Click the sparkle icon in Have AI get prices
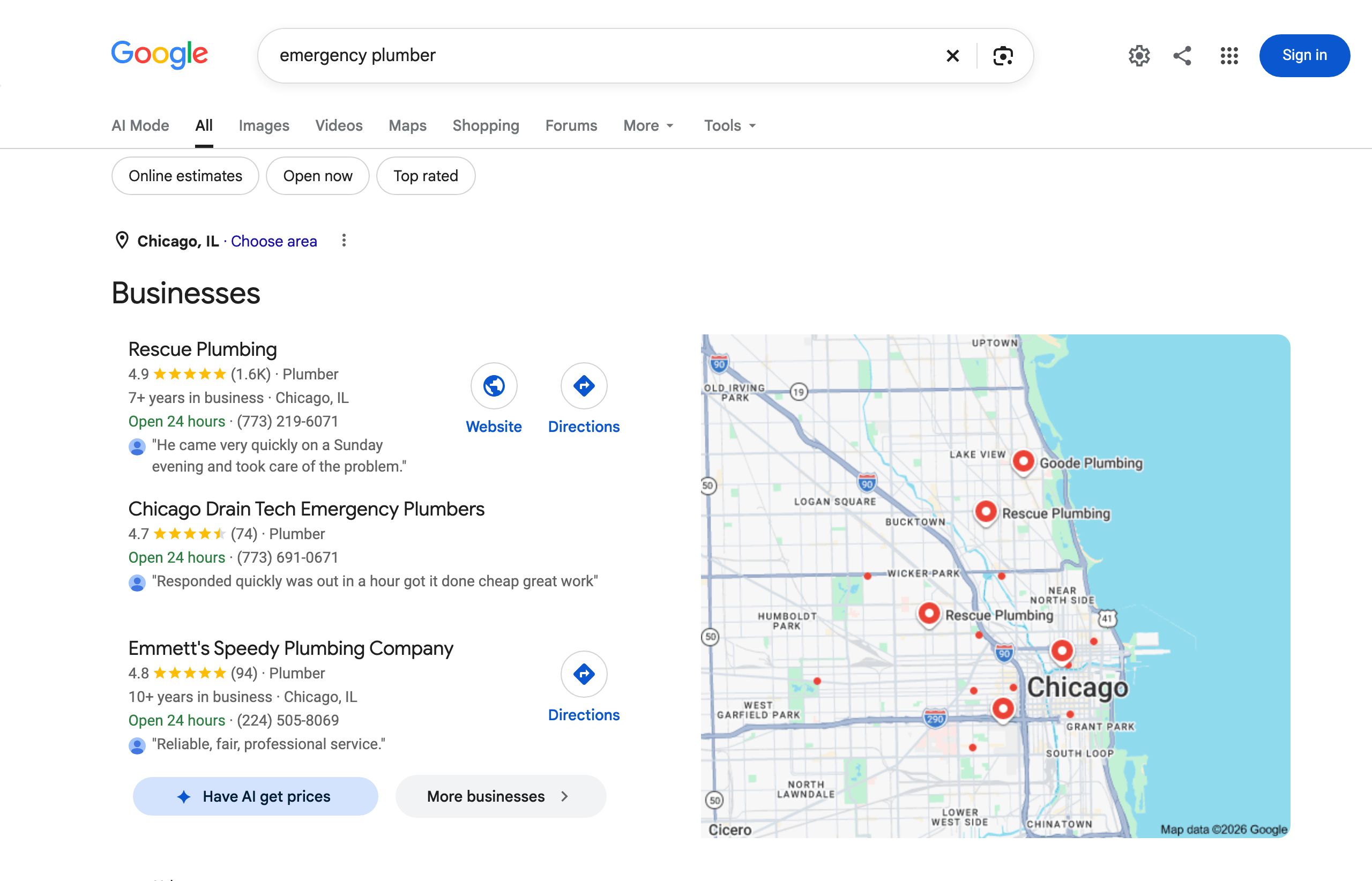This screenshot has width=1372, height=881. pyautogui.click(x=184, y=796)
